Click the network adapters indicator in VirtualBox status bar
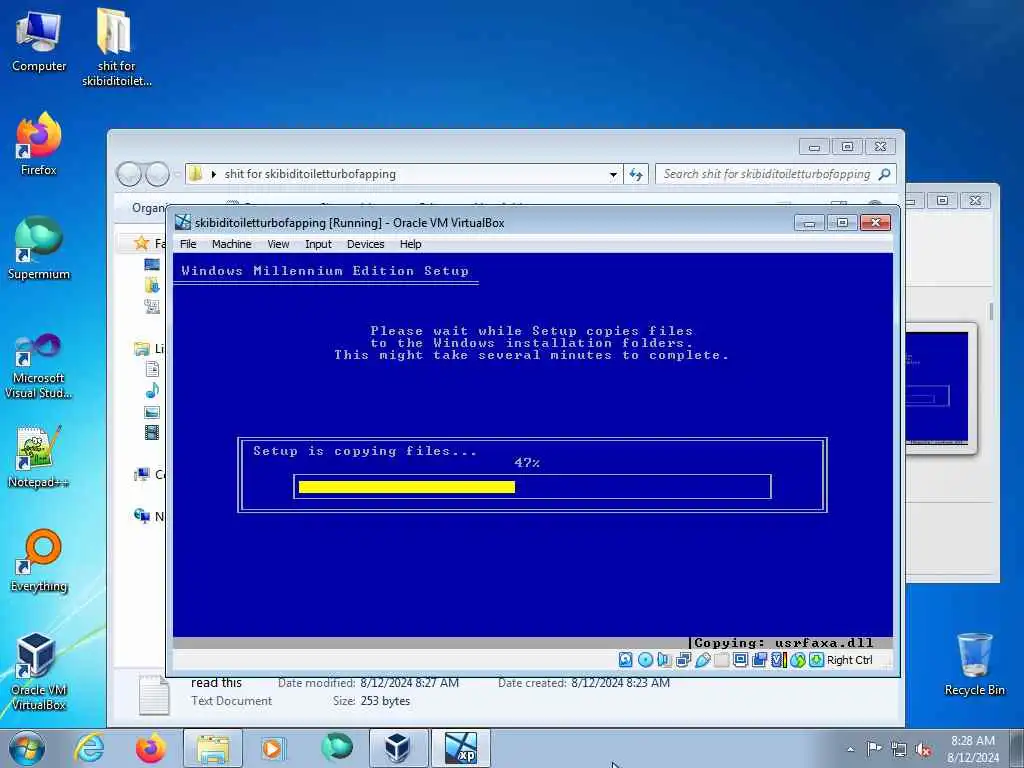 (683, 660)
